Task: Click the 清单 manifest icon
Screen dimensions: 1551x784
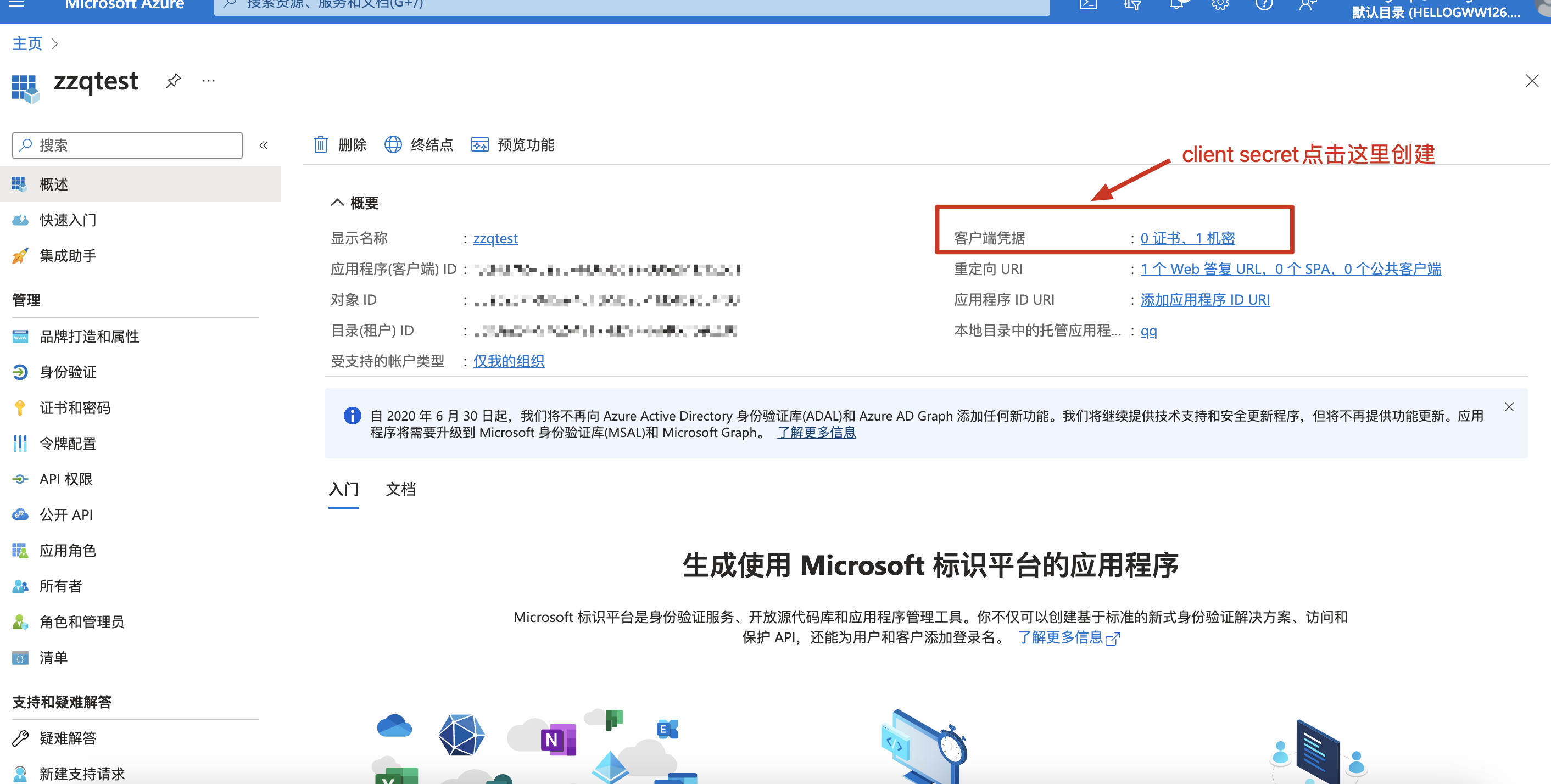Action: [x=20, y=657]
